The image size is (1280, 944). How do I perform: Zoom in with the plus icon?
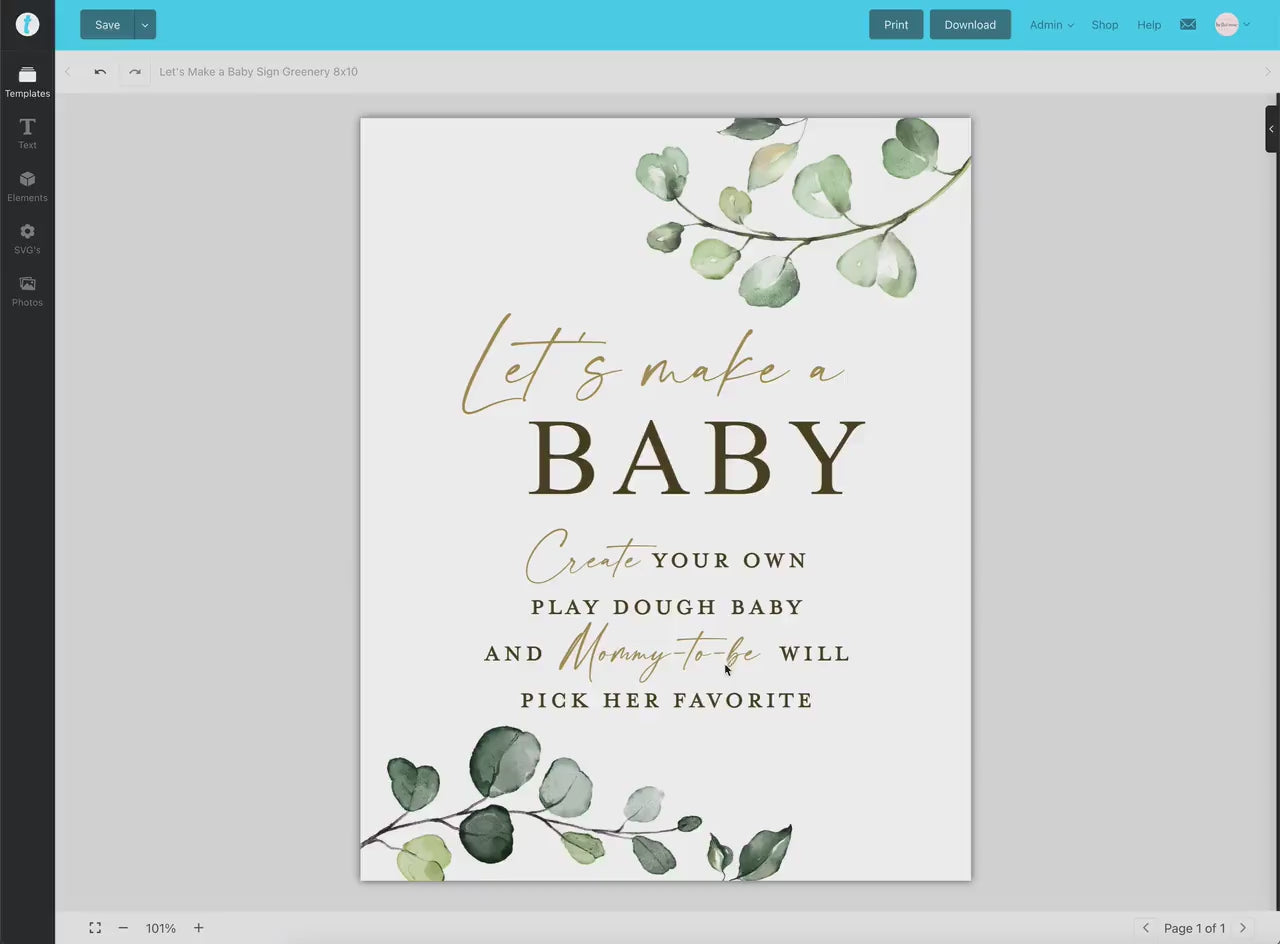coord(198,928)
